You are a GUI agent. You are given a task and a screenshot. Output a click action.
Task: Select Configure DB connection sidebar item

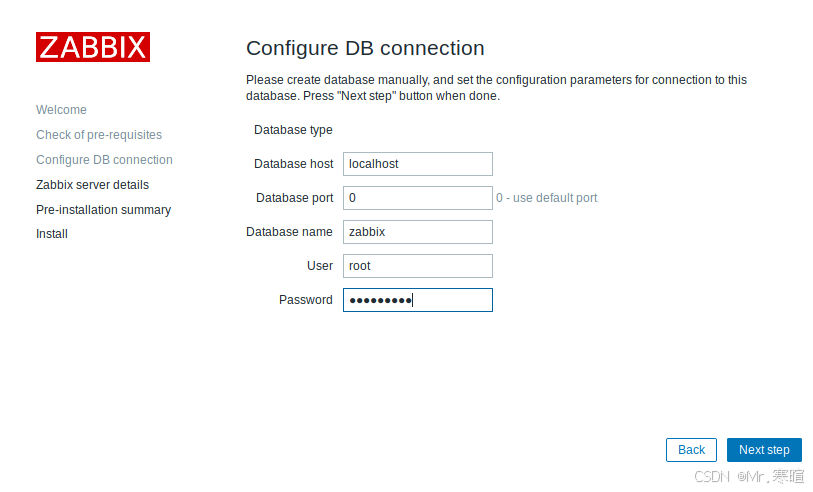click(x=104, y=160)
